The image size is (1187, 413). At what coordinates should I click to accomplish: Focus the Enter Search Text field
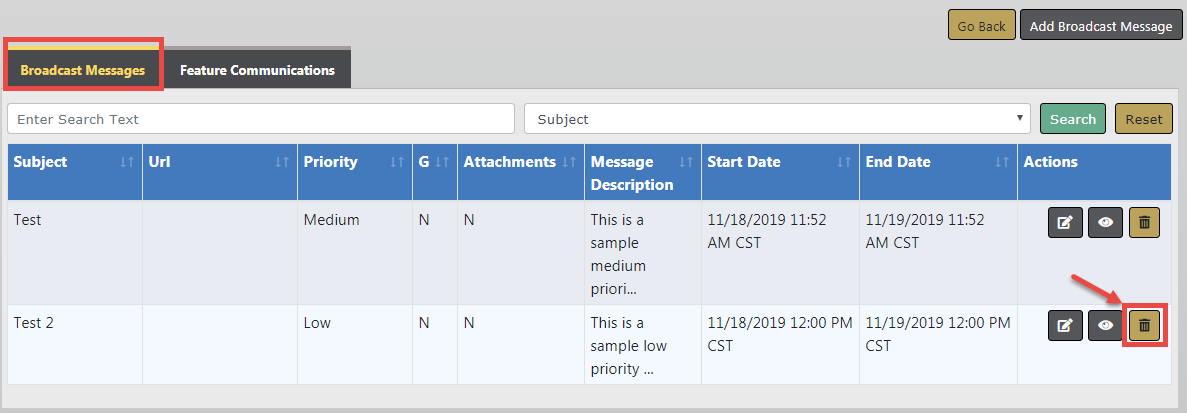coord(260,119)
